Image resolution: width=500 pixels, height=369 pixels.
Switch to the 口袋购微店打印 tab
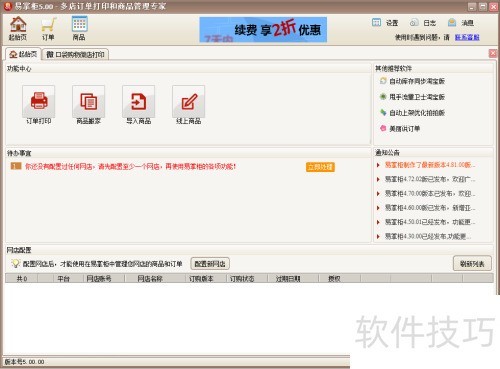(75, 54)
